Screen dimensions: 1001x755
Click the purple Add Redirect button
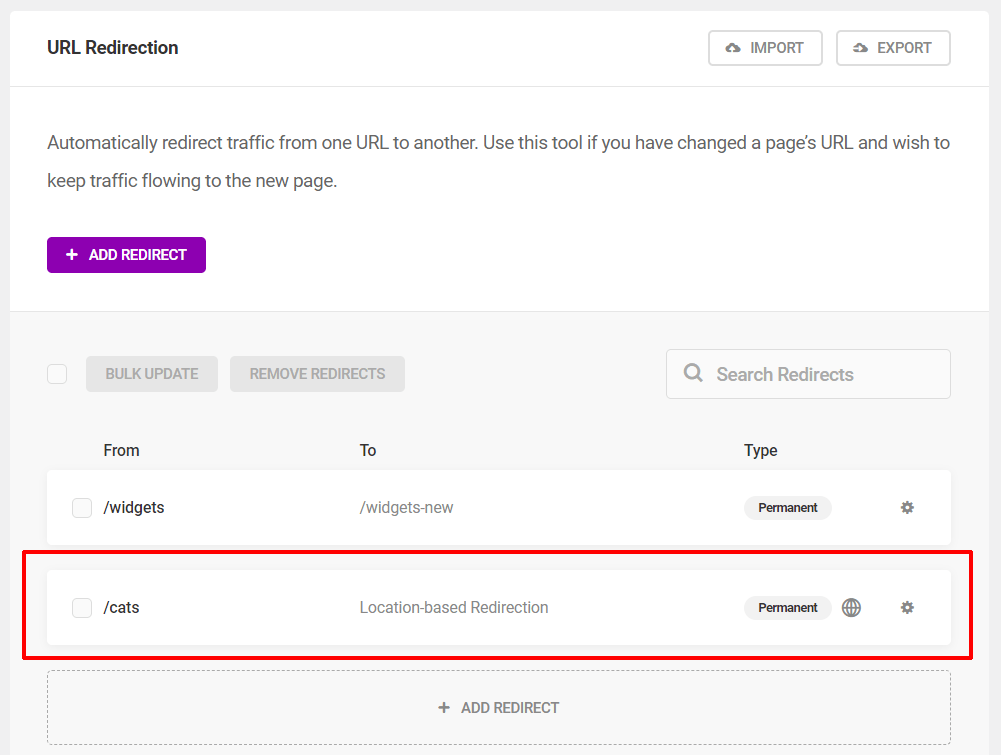click(x=126, y=255)
